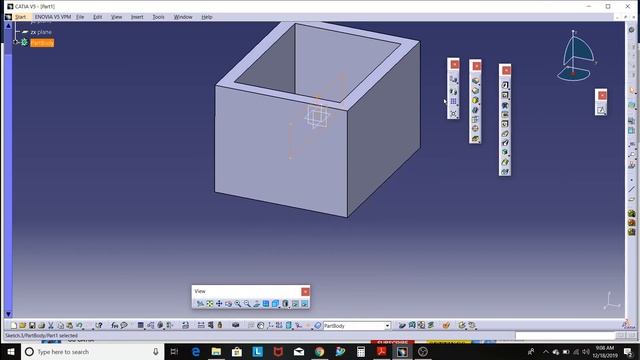Image resolution: width=640 pixels, height=360 pixels.
Task: Open the View menu
Action: (116, 17)
